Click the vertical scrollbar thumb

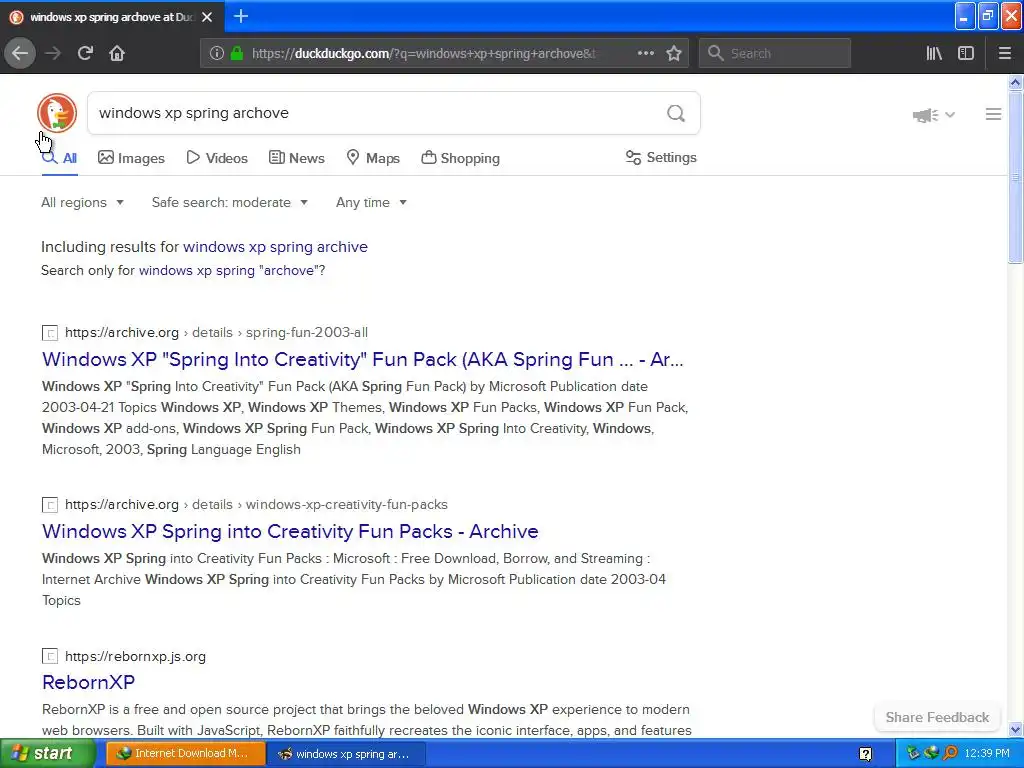1015,177
